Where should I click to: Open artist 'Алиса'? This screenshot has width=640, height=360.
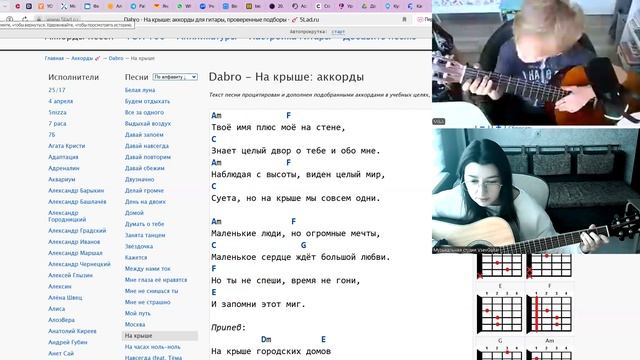pos(56,309)
